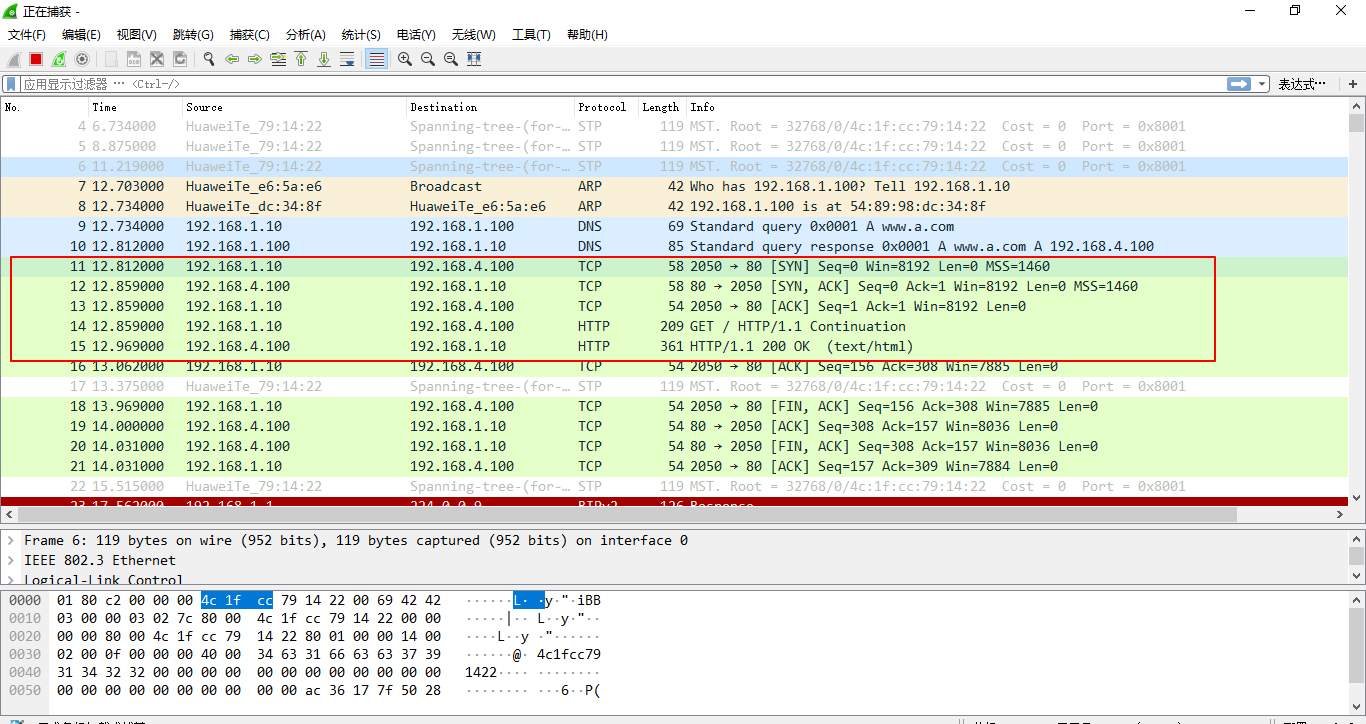Toggle auto-scroll during live capture
Image resolution: width=1366 pixels, height=724 pixels.
pyautogui.click(x=349, y=59)
